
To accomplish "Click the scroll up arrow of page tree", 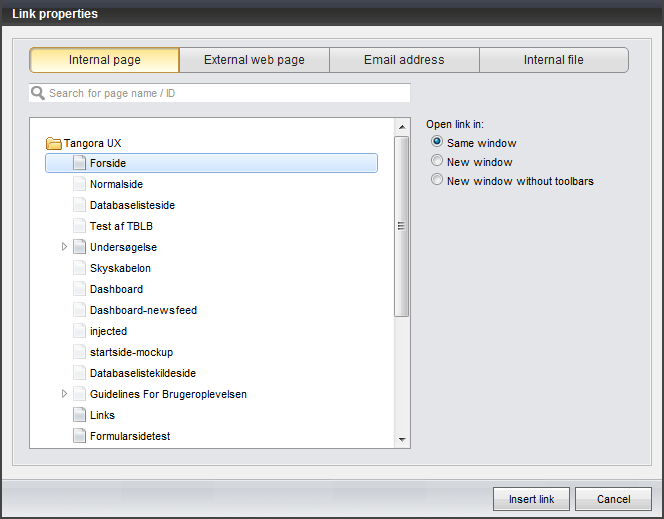I will 402,127.
